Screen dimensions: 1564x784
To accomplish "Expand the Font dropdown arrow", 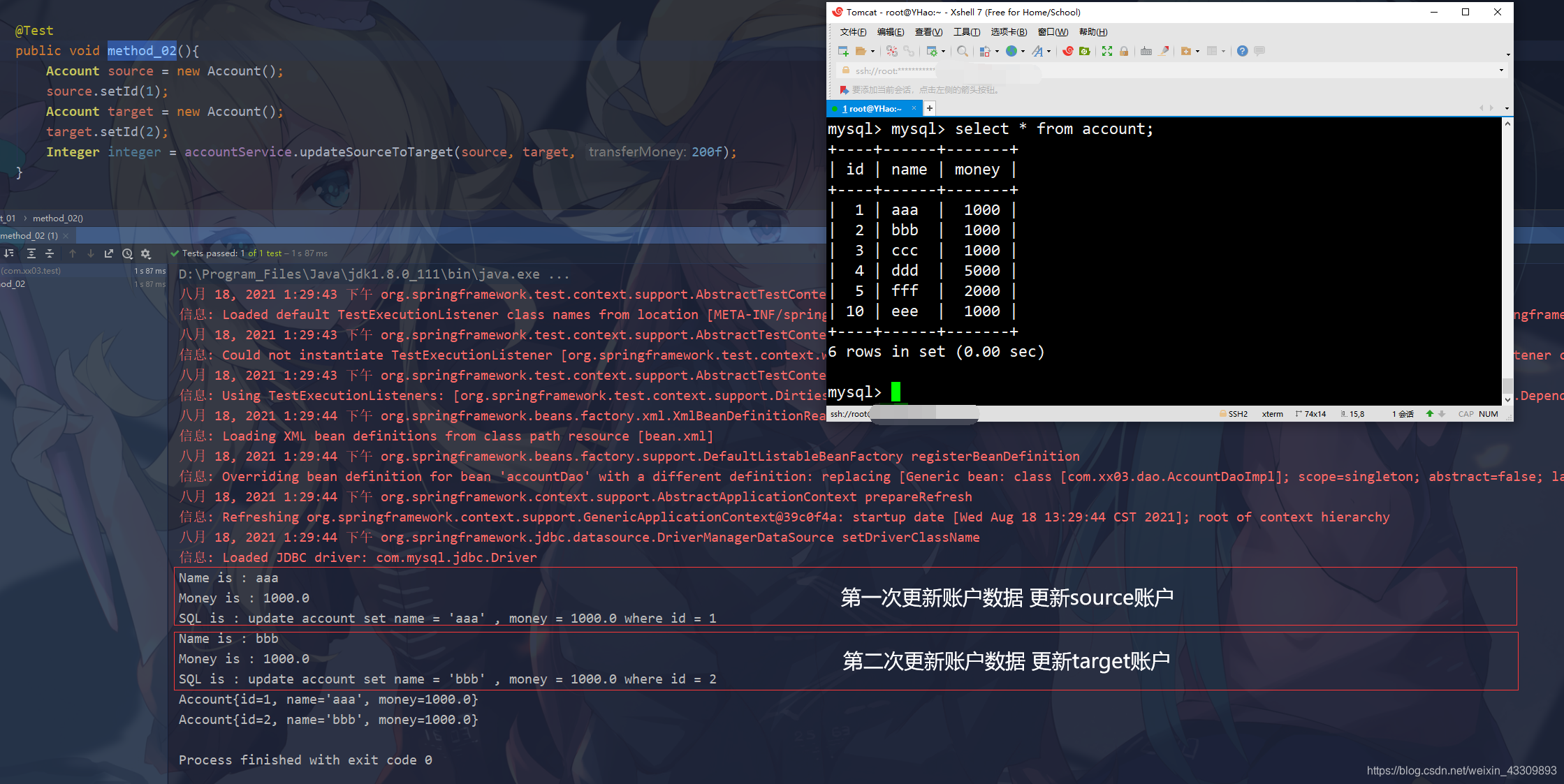I will click(1048, 51).
